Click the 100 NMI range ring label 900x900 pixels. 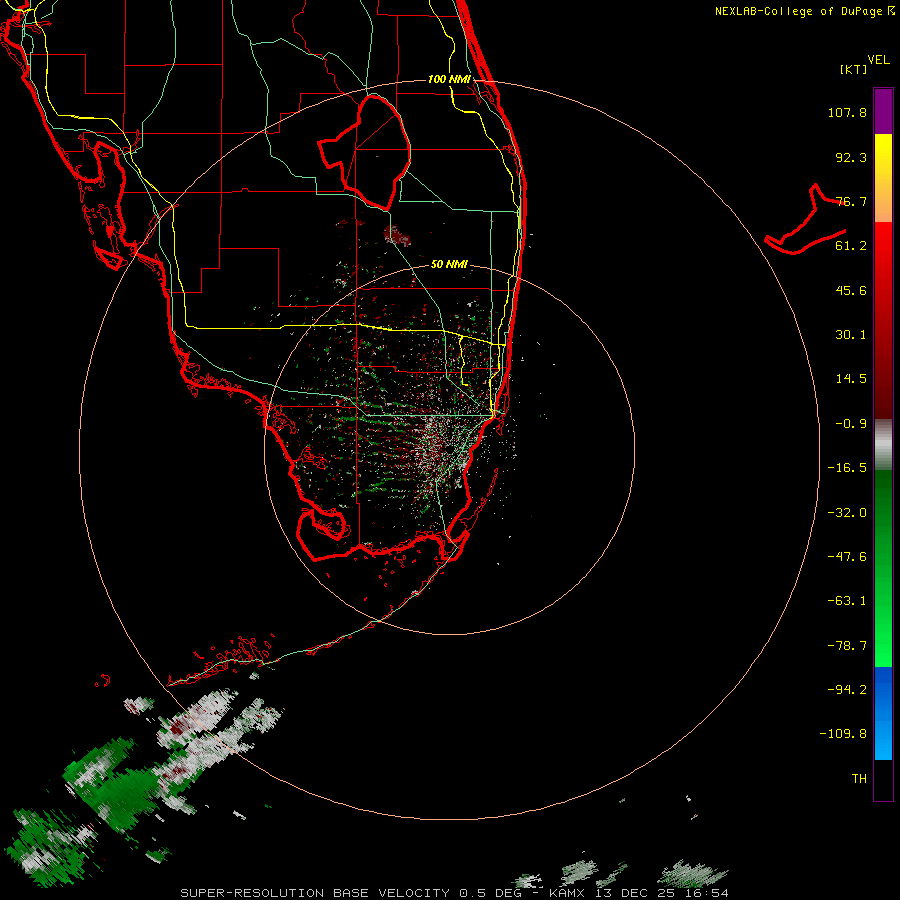[449, 79]
